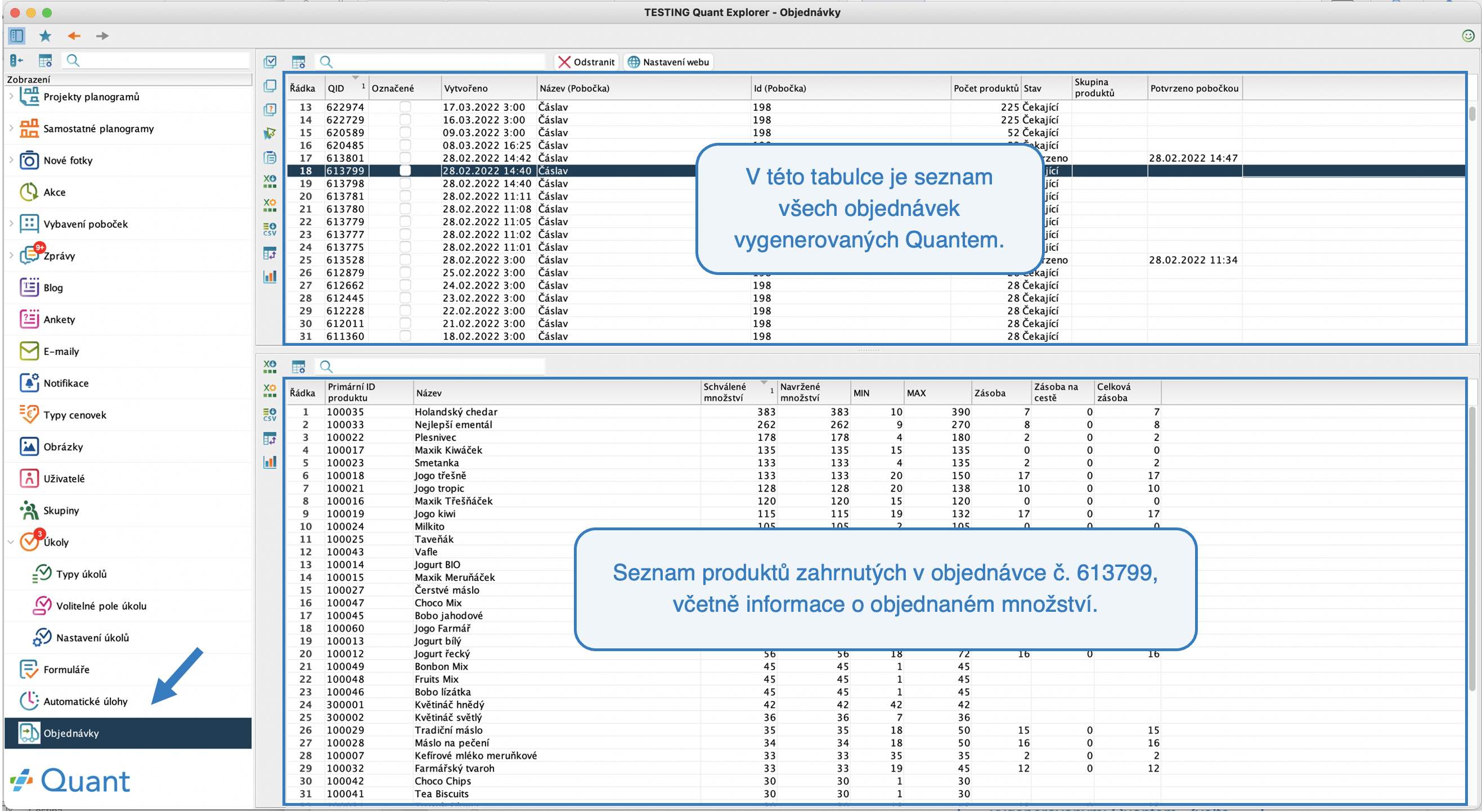
Task: Open the Projekty planogramů icon
Action: tap(29, 97)
